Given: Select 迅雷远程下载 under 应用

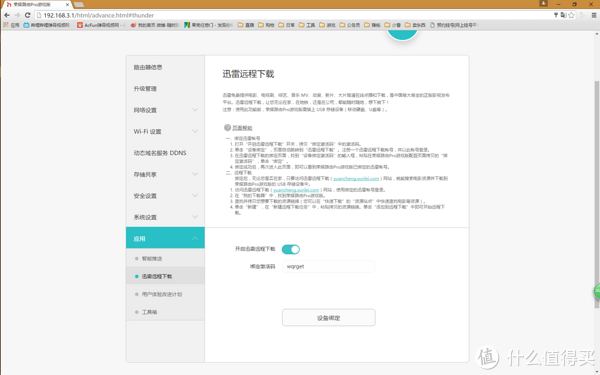Looking at the screenshot, I should tap(165, 276).
